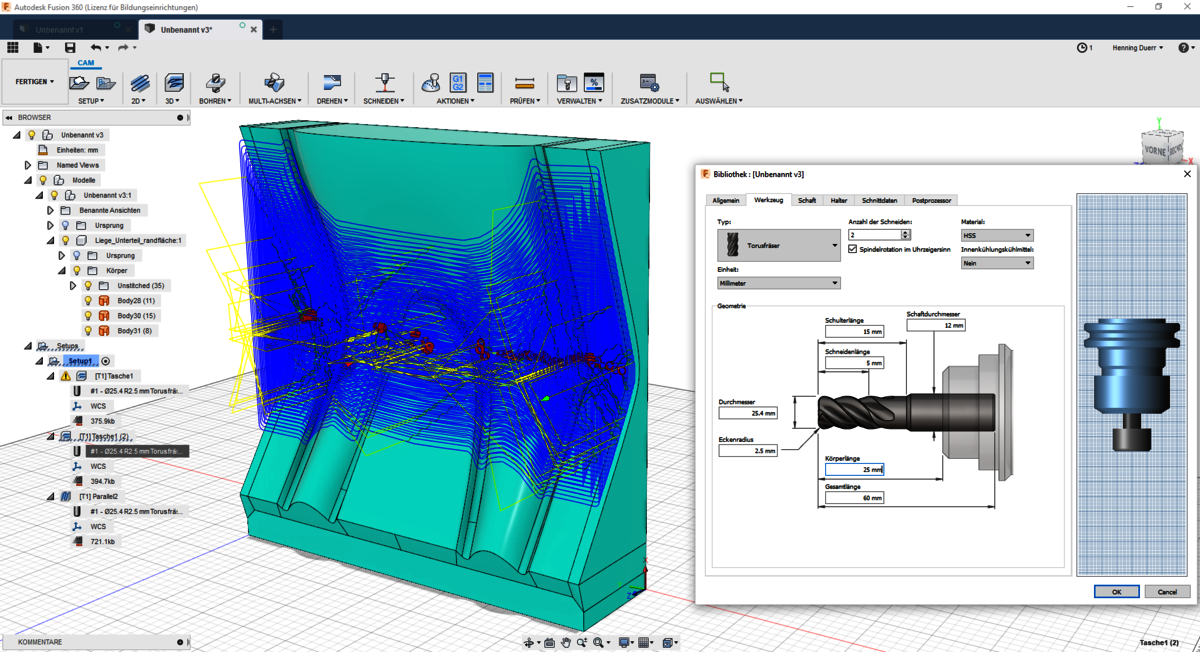Collapse the [T1] Parallel2 operation

(x=51, y=496)
